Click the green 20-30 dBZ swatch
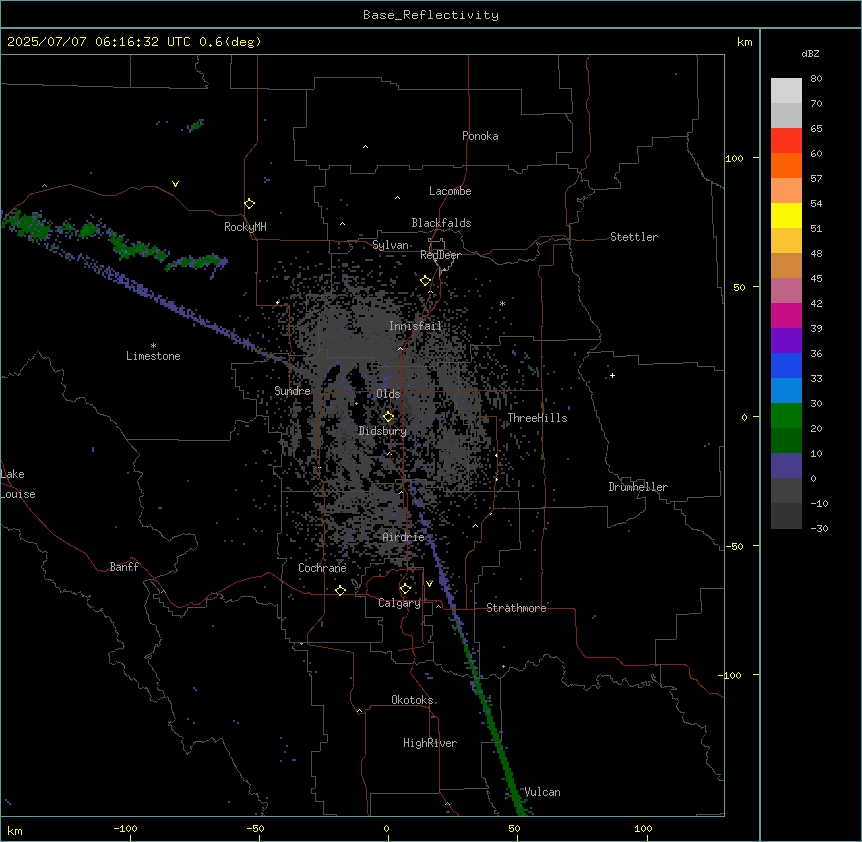 pyautogui.click(x=786, y=416)
